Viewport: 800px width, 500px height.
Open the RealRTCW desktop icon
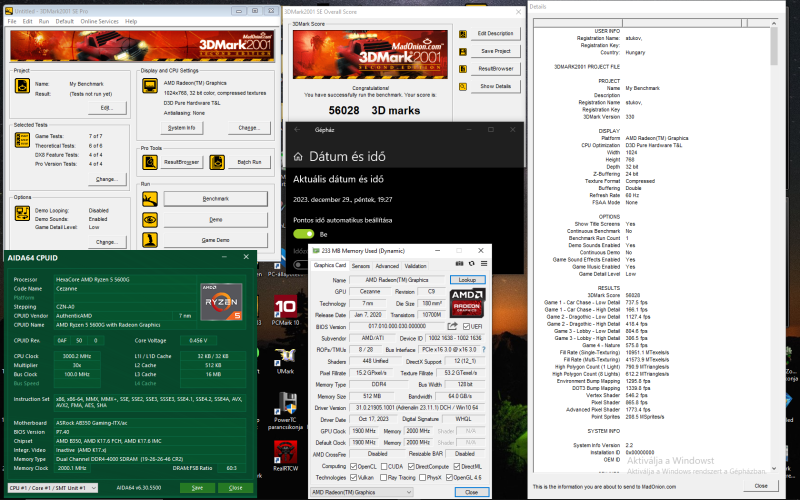click(285, 456)
